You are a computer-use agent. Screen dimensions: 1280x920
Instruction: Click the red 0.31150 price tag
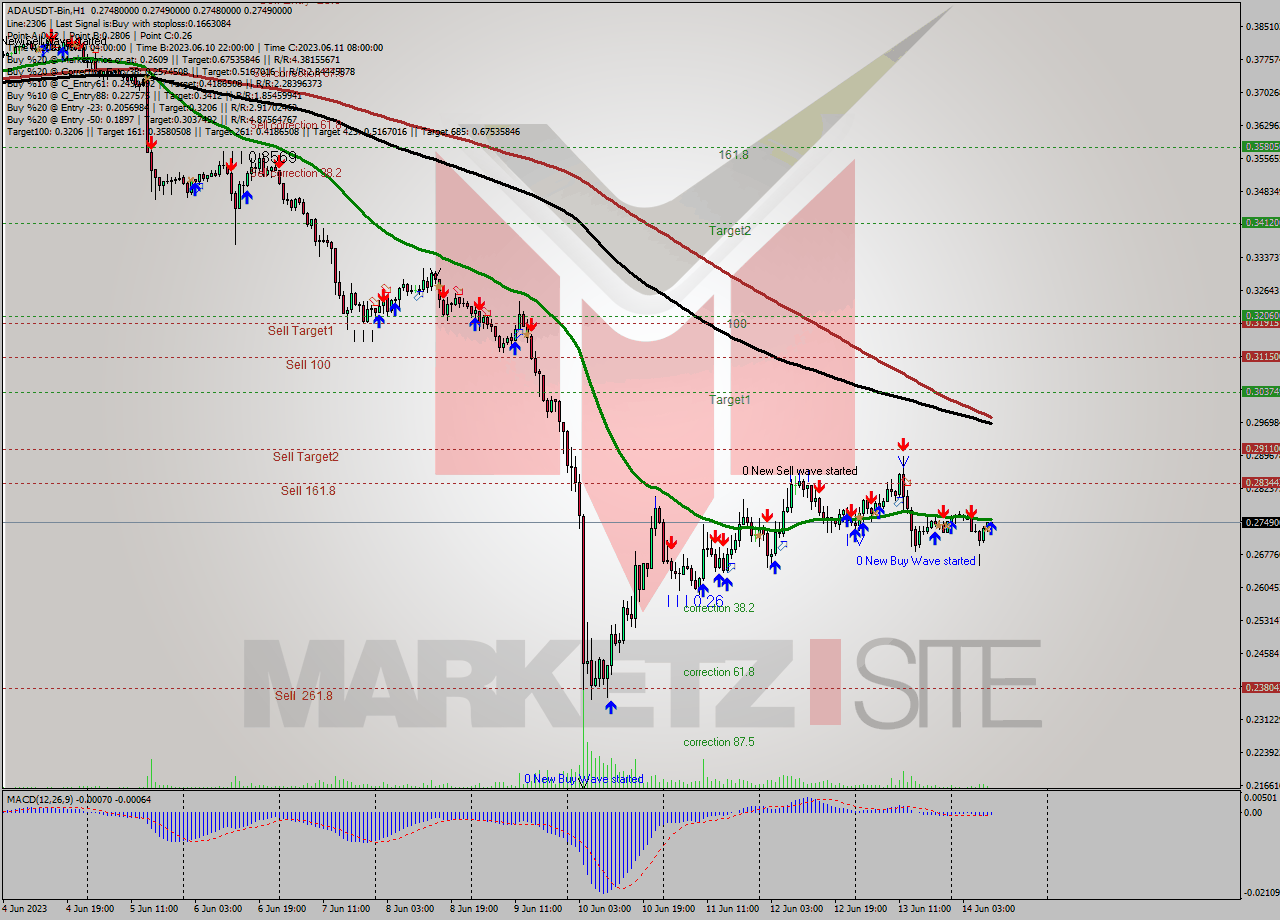pyautogui.click(x=1260, y=356)
